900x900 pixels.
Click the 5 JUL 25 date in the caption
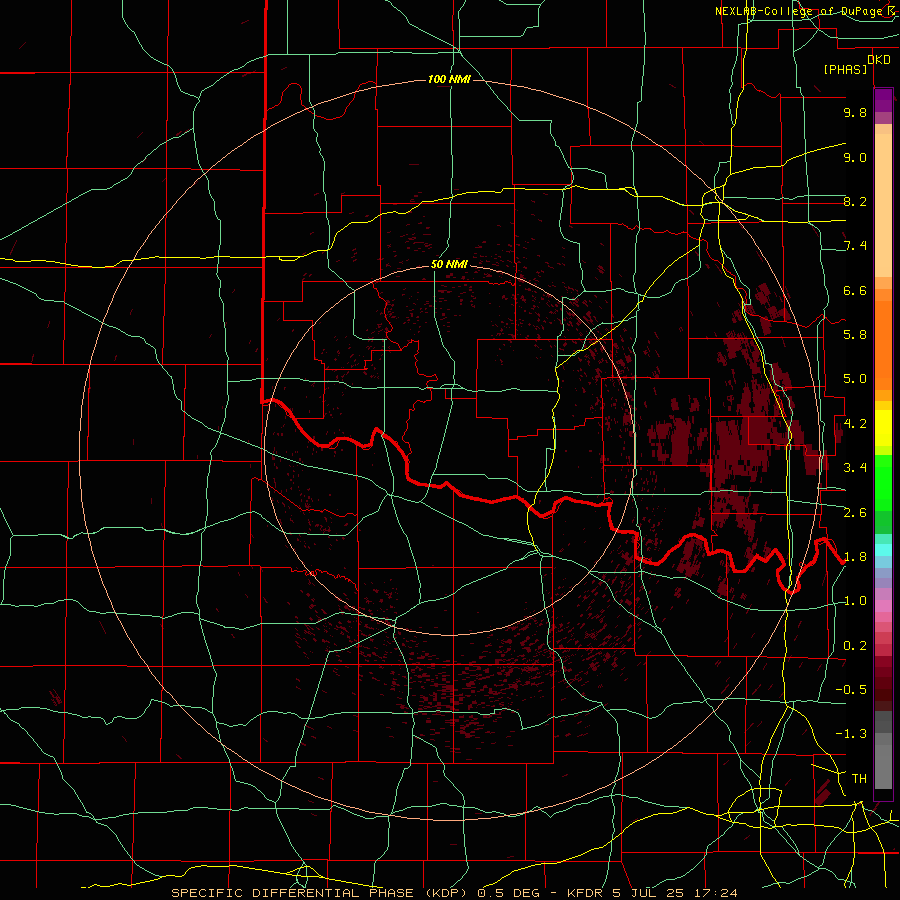(x=649, y=893)
